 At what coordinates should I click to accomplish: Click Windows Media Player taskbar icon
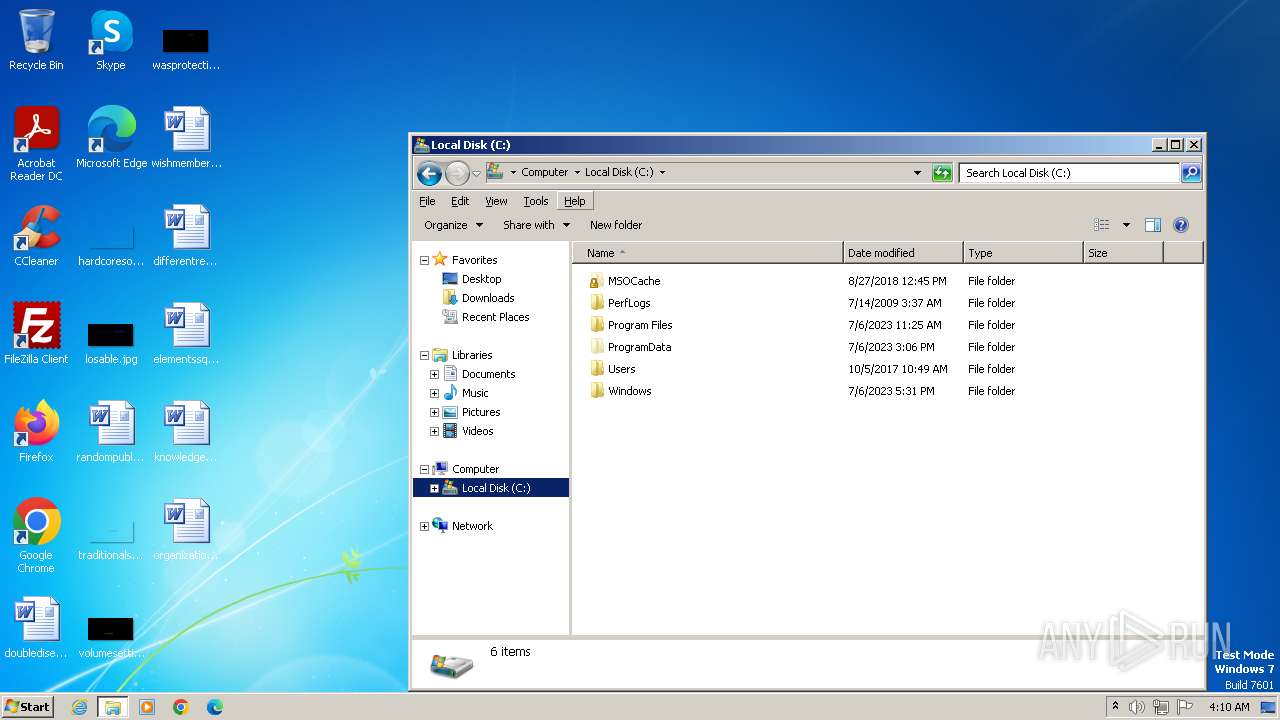(147, 707)
